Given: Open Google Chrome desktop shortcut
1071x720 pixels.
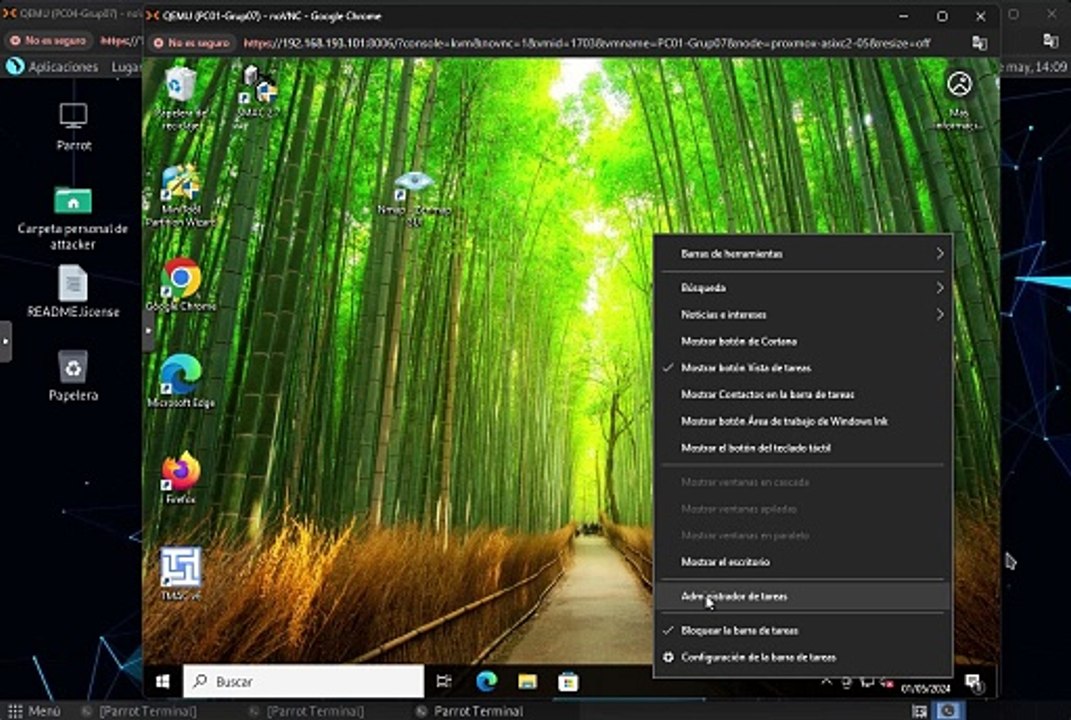Looking at the screenshot, I should 181,279.
